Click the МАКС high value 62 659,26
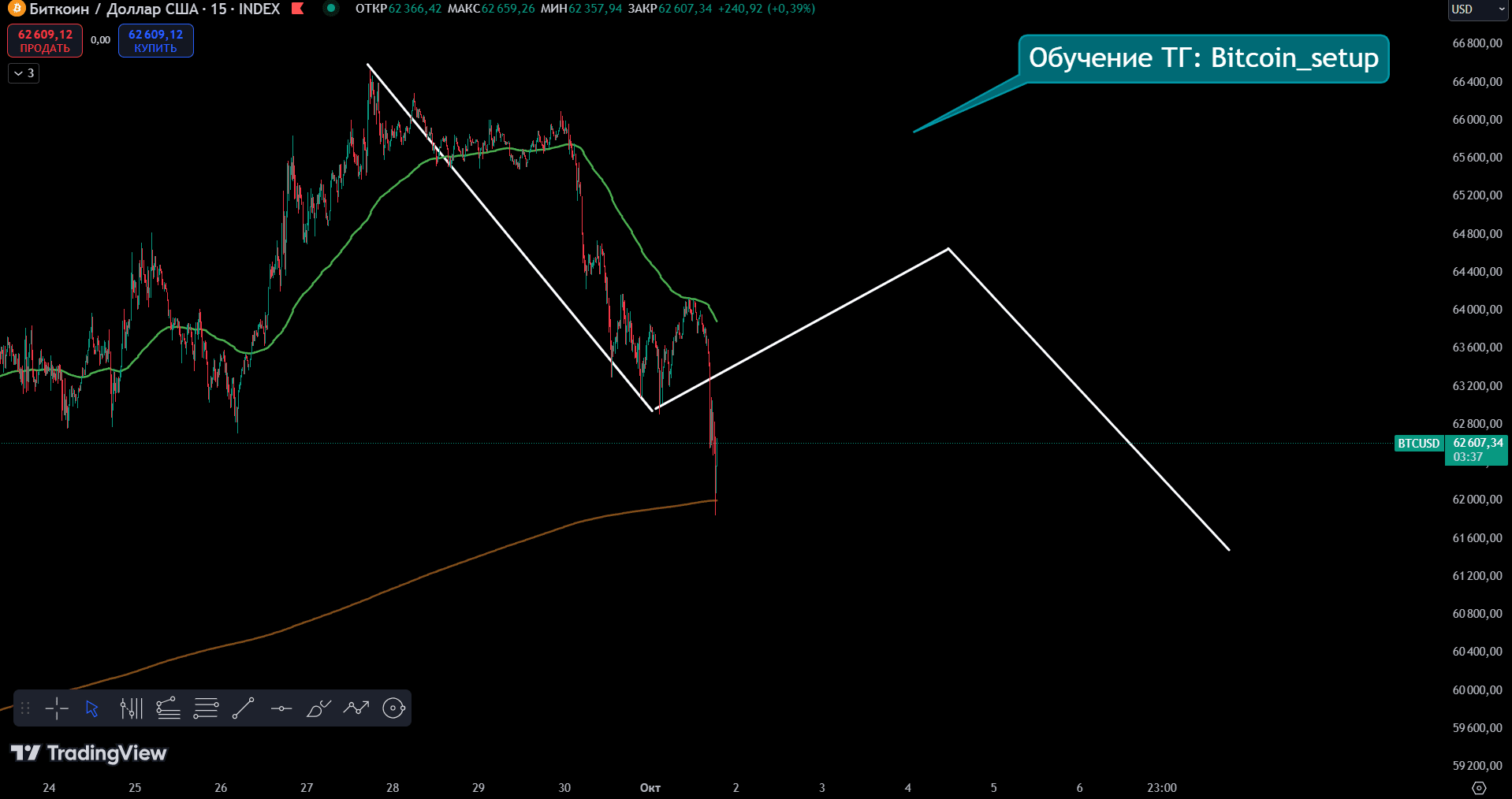Viewport: 1512px width, 799px height. pyautogui.click(x=508, y=9)
